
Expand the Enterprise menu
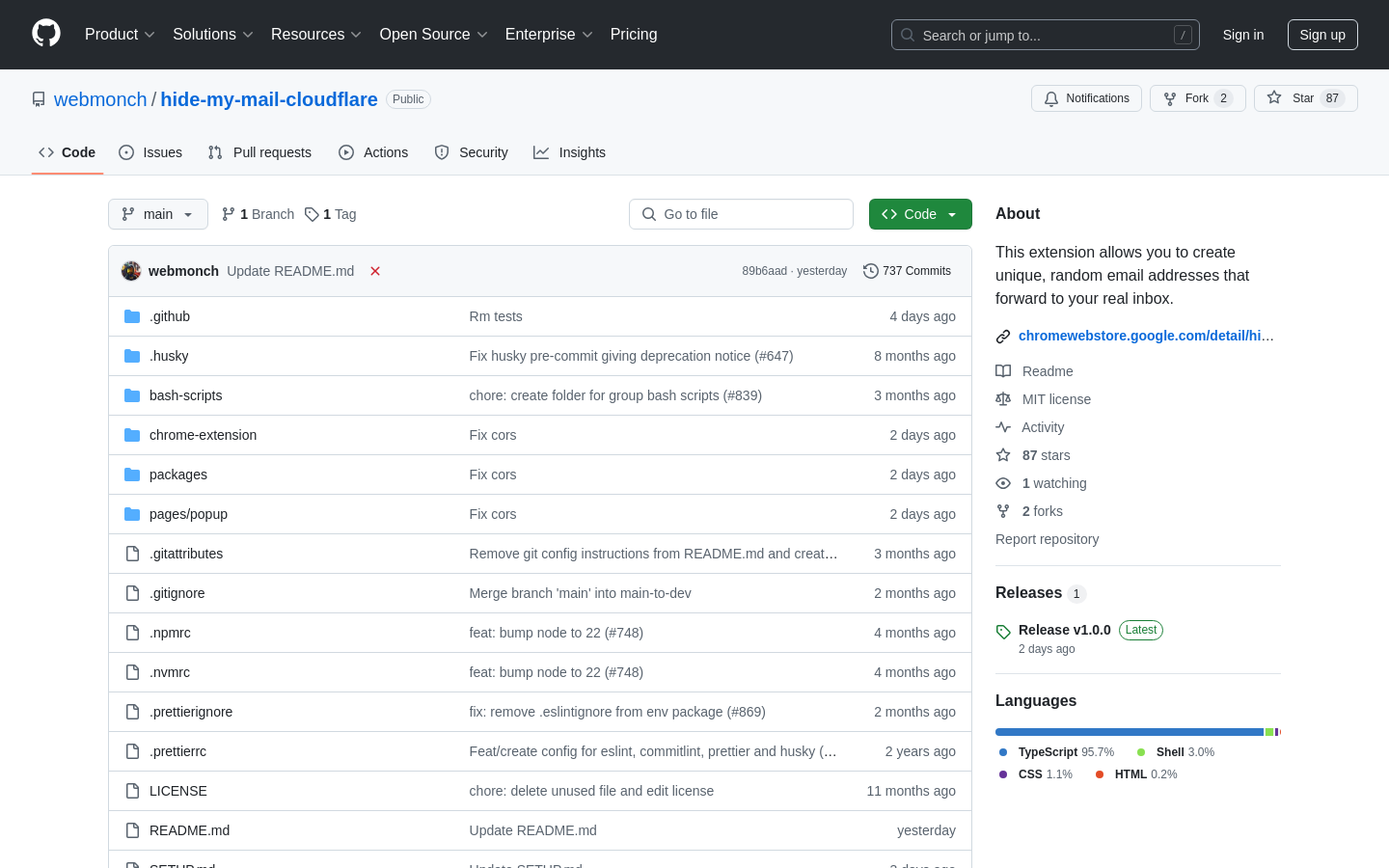(549, 34)
